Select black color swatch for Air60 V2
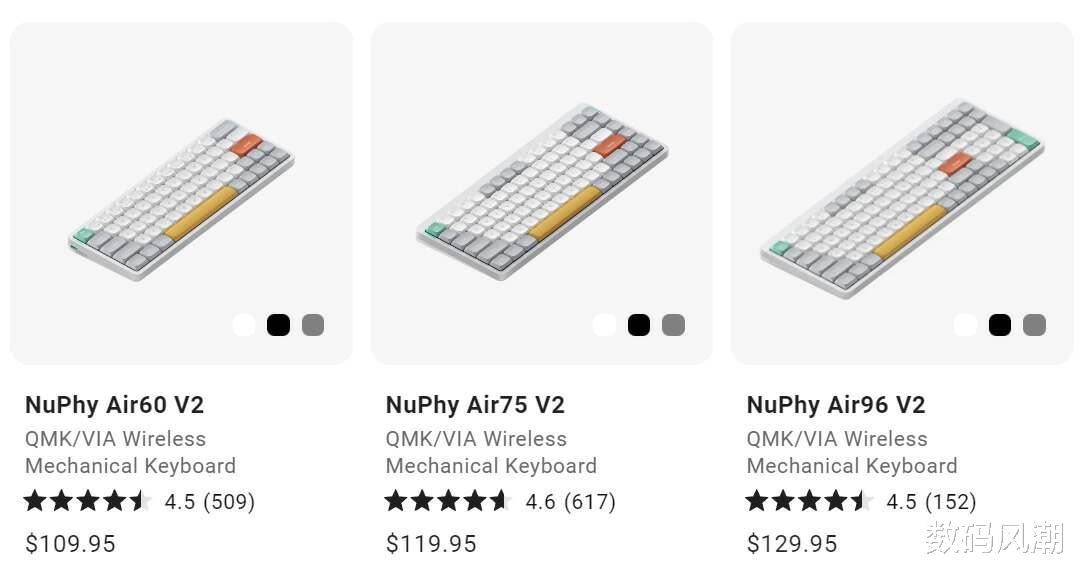This screenshot has width=1082, height=578. tap(278, 325)
